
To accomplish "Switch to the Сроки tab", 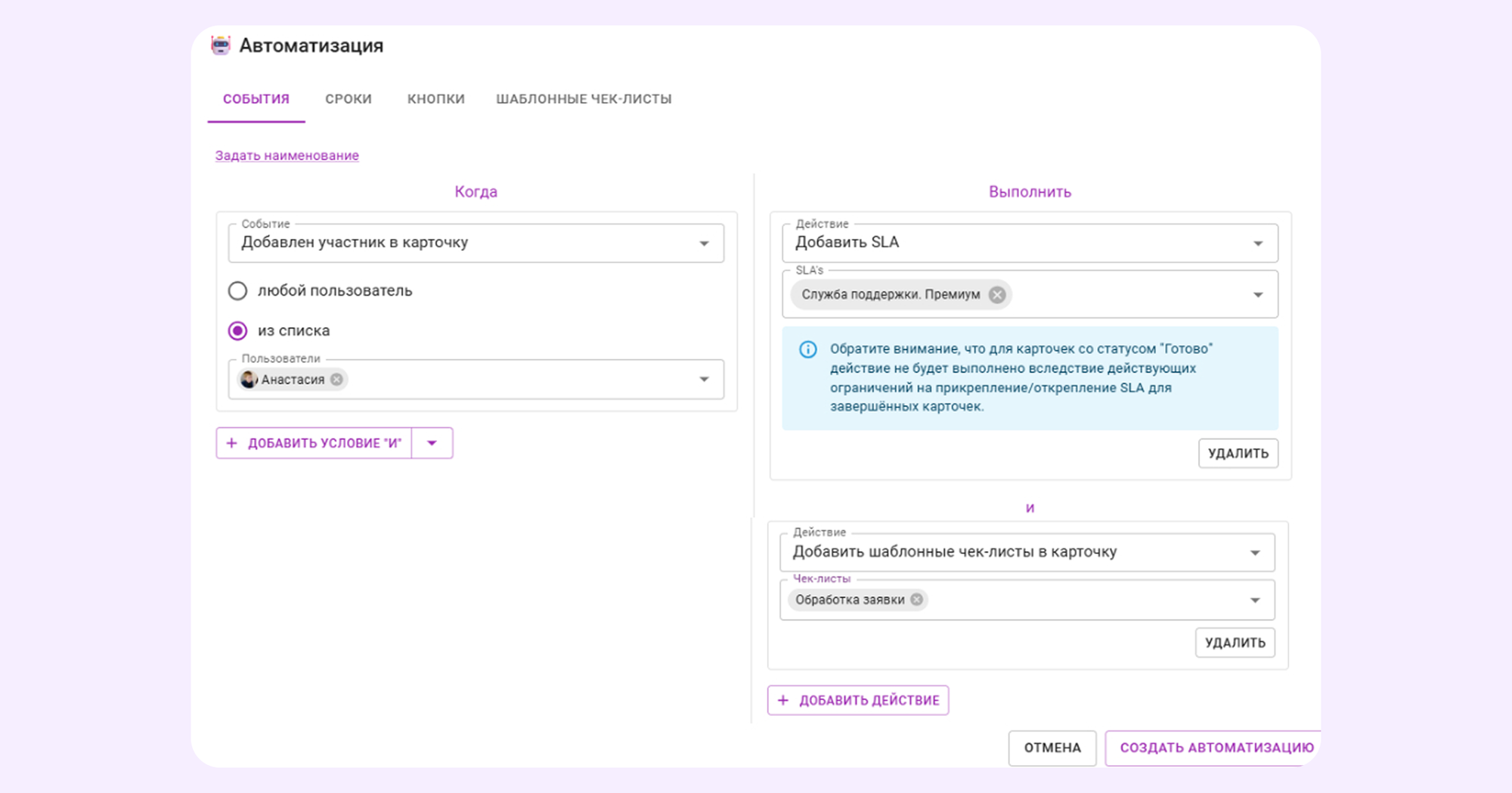I will (349, 99).
